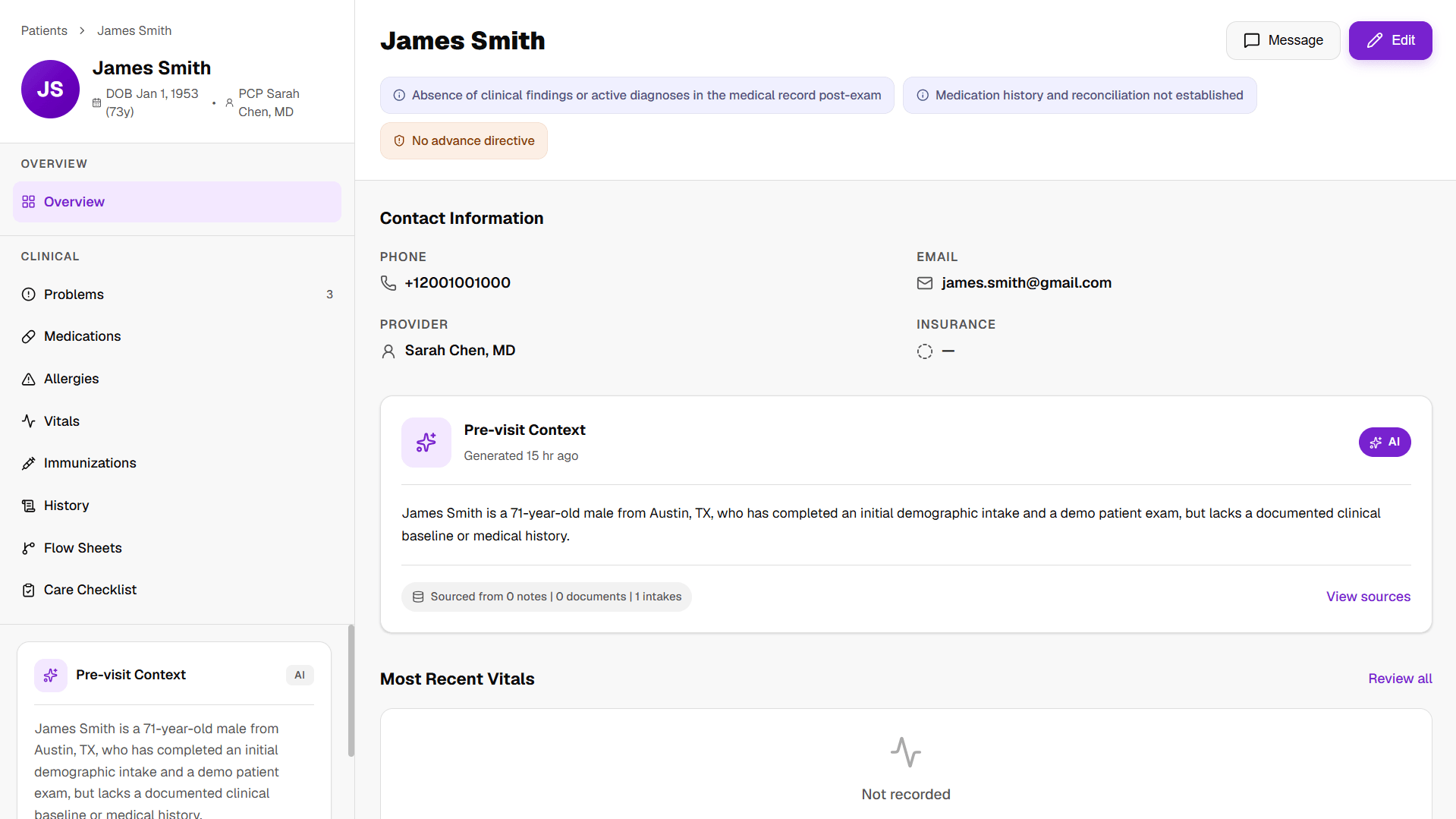Viewport: 1456px width, 819px height.
Task: Click Review all vitals link
Action: [1400, 679]
